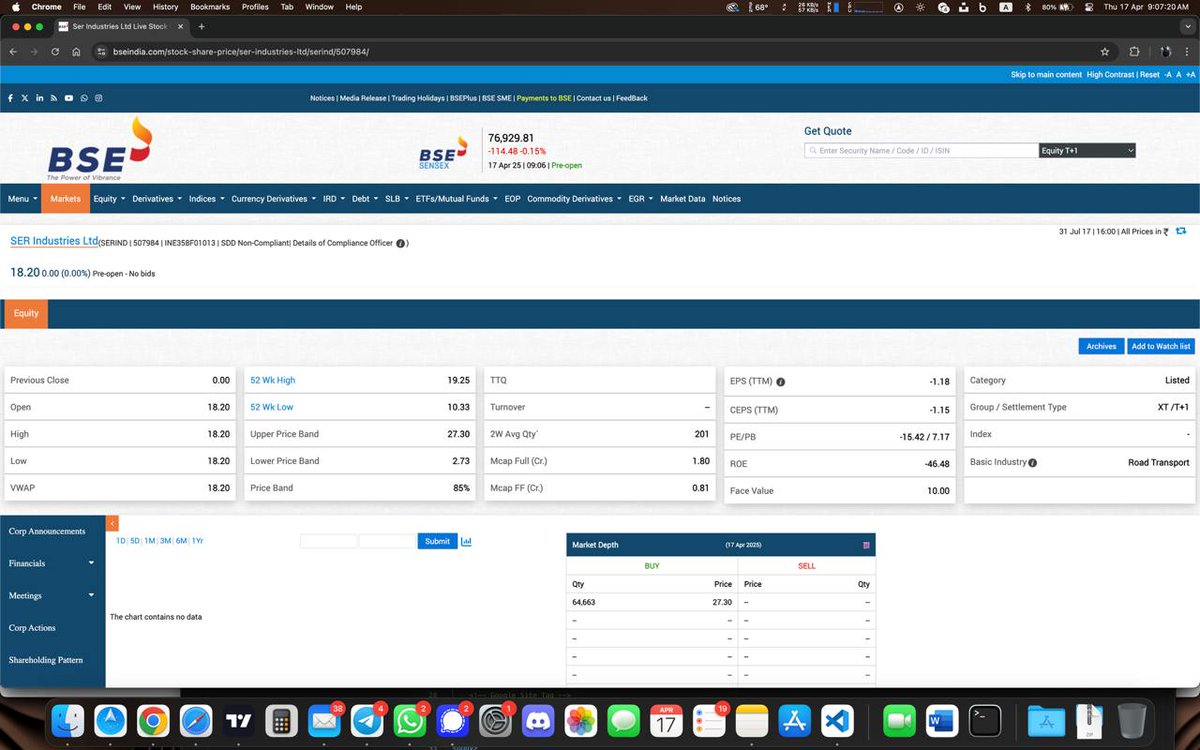1200x750 pixels.
Task: Collapse the left sidebar orange arrow
Action: (x=112, y=523)
